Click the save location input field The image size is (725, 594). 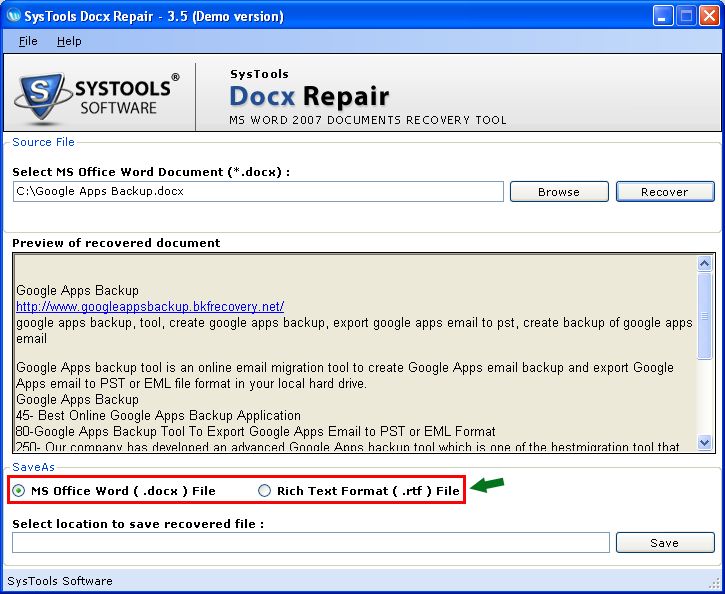coord(311,543)
